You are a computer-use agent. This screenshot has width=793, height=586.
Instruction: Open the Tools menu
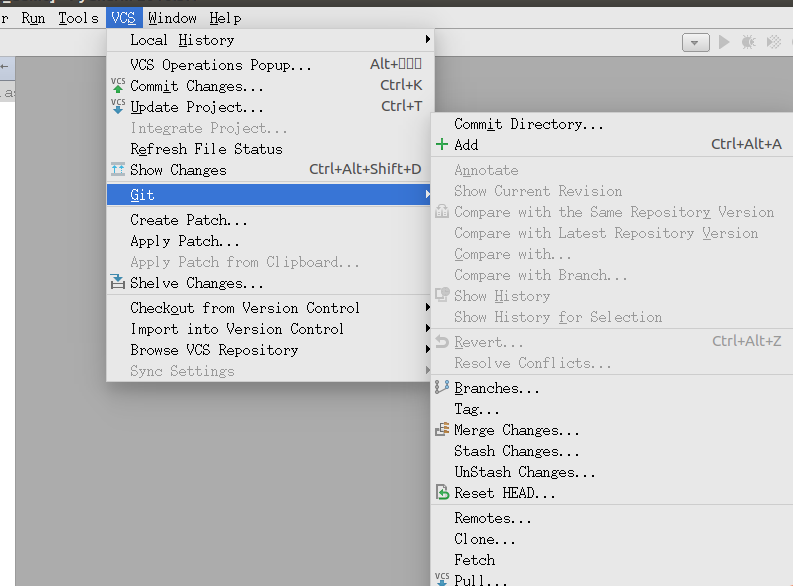(x=78, y=18)
